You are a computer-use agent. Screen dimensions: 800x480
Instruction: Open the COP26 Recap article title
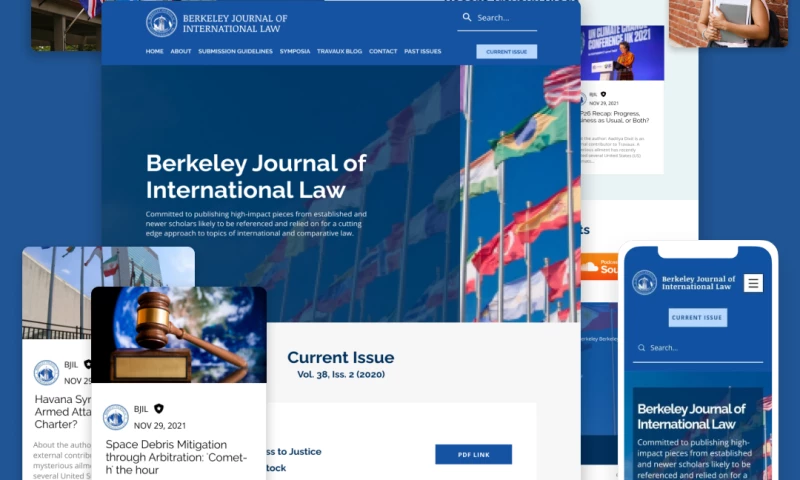(615, 117)
